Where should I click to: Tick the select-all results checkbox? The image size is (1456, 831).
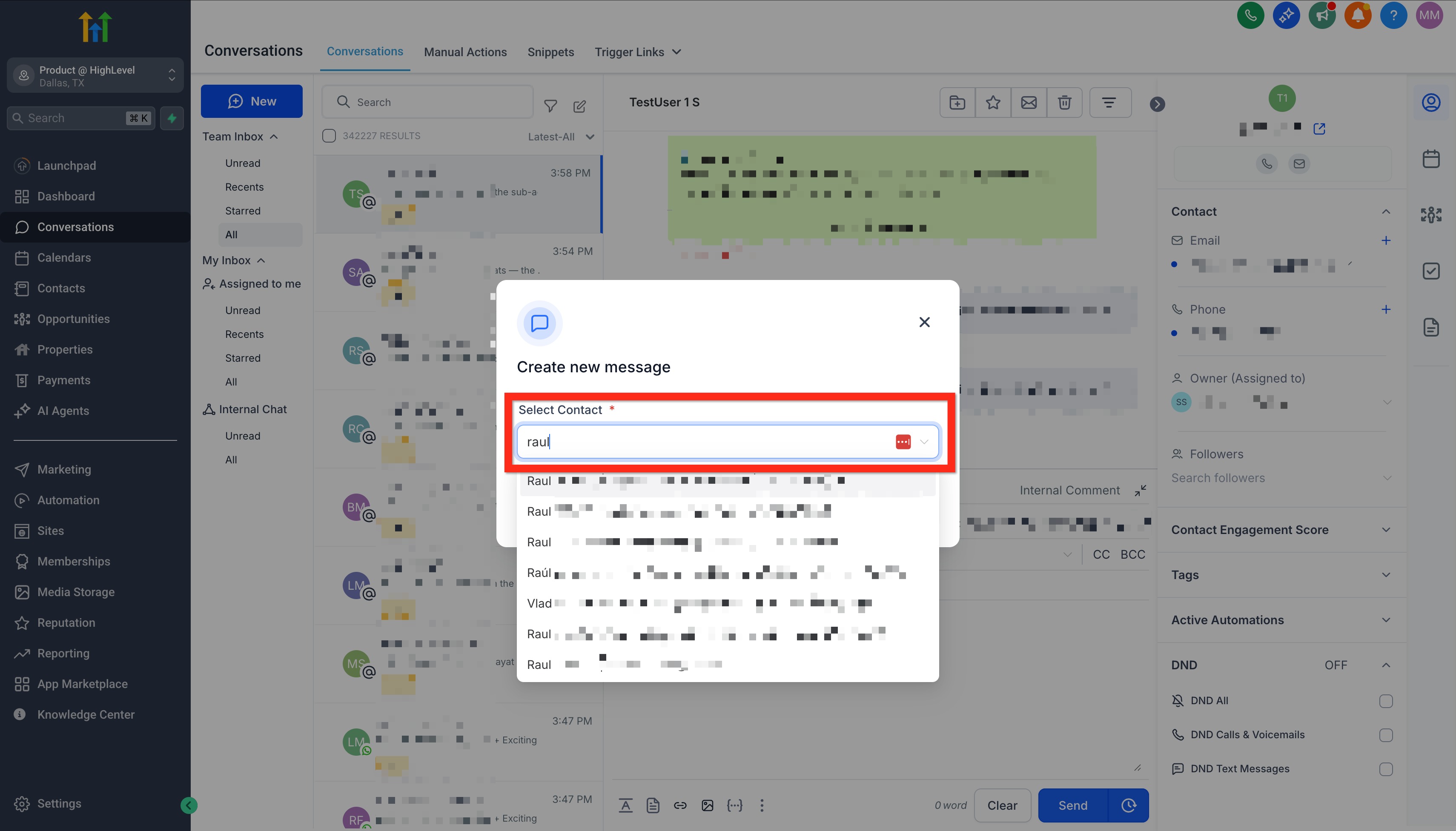point(329,136)
